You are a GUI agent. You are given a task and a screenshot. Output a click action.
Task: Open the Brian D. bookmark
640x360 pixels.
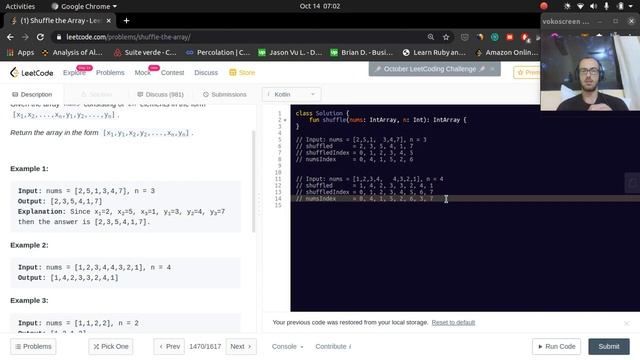point(362,53)
